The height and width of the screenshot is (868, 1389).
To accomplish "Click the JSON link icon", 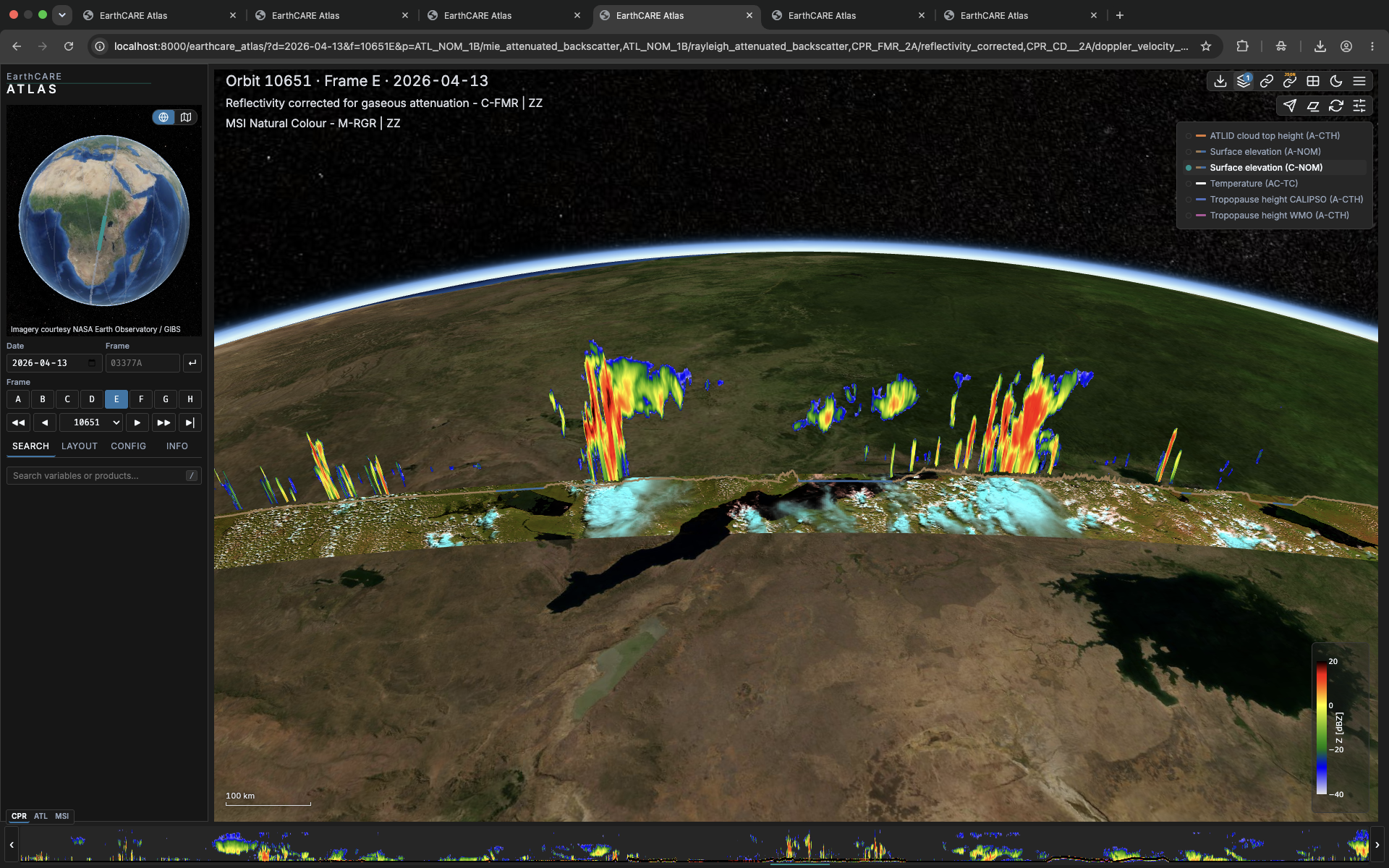I will (x=1290, y=82).
